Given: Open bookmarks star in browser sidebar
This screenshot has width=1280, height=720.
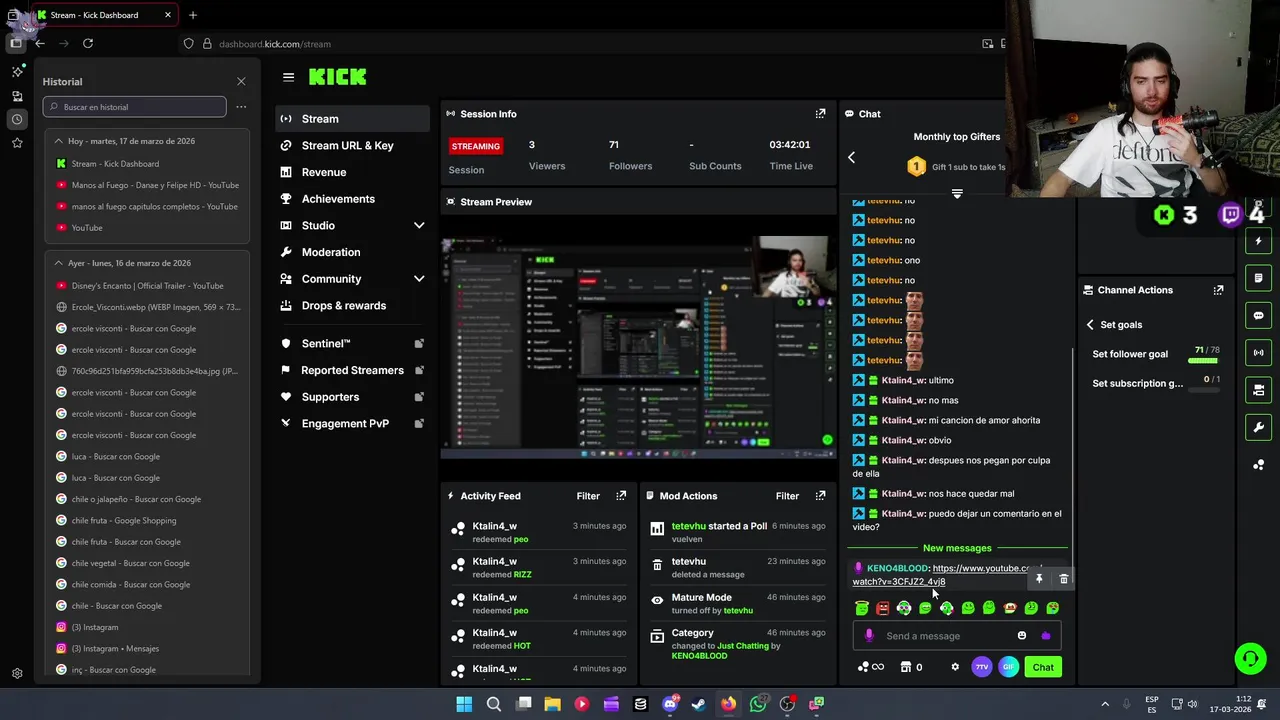Looking at the screenshot, I should tap(17, 143).
